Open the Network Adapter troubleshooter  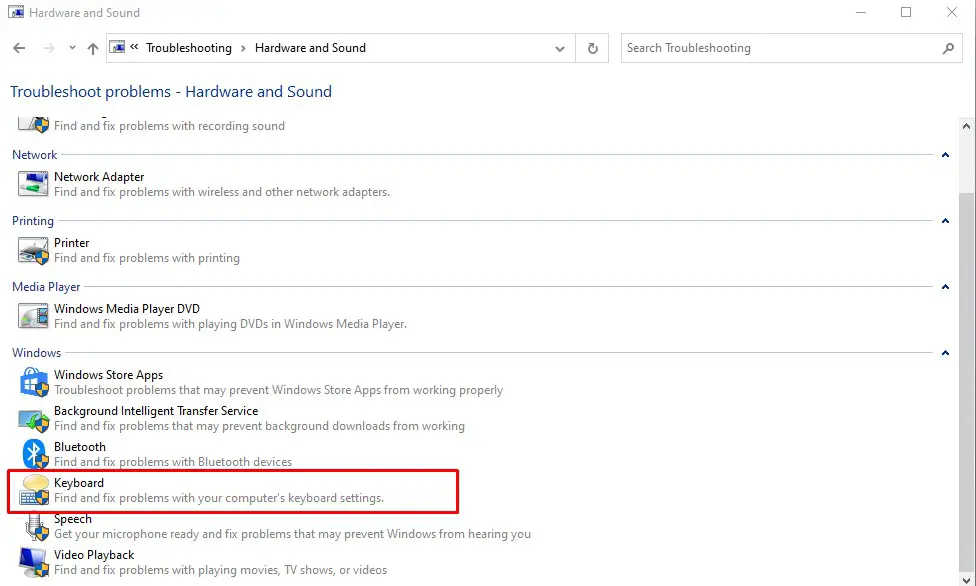click(99, 177)
